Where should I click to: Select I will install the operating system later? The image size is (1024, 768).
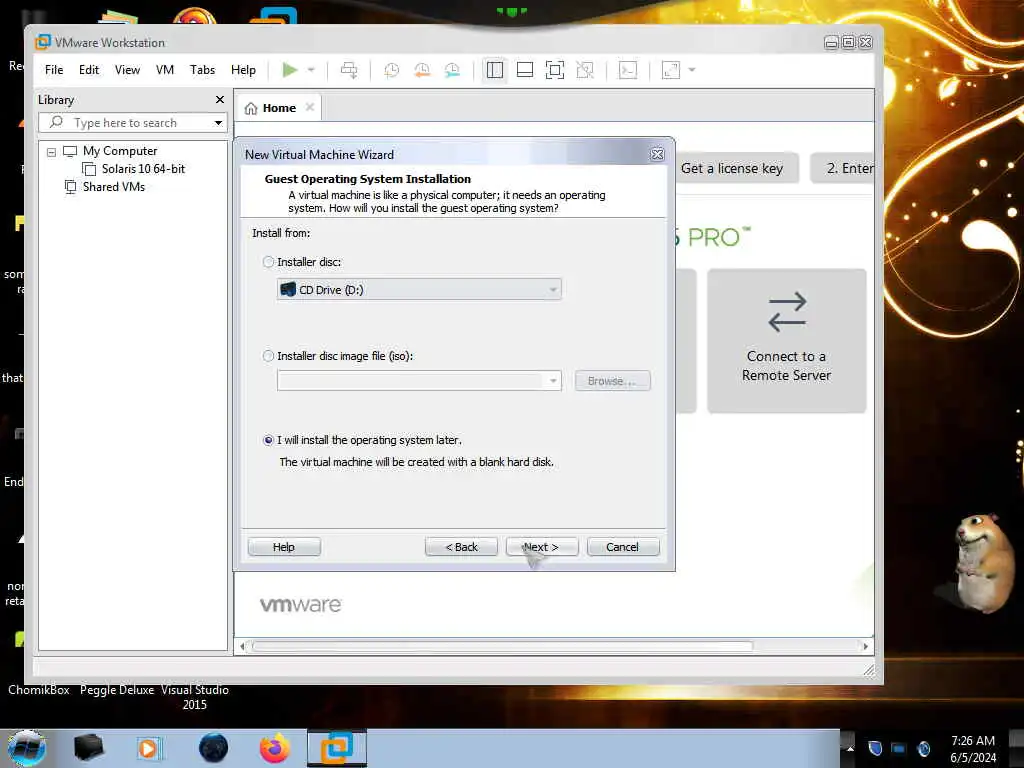[x=268, y=440]
